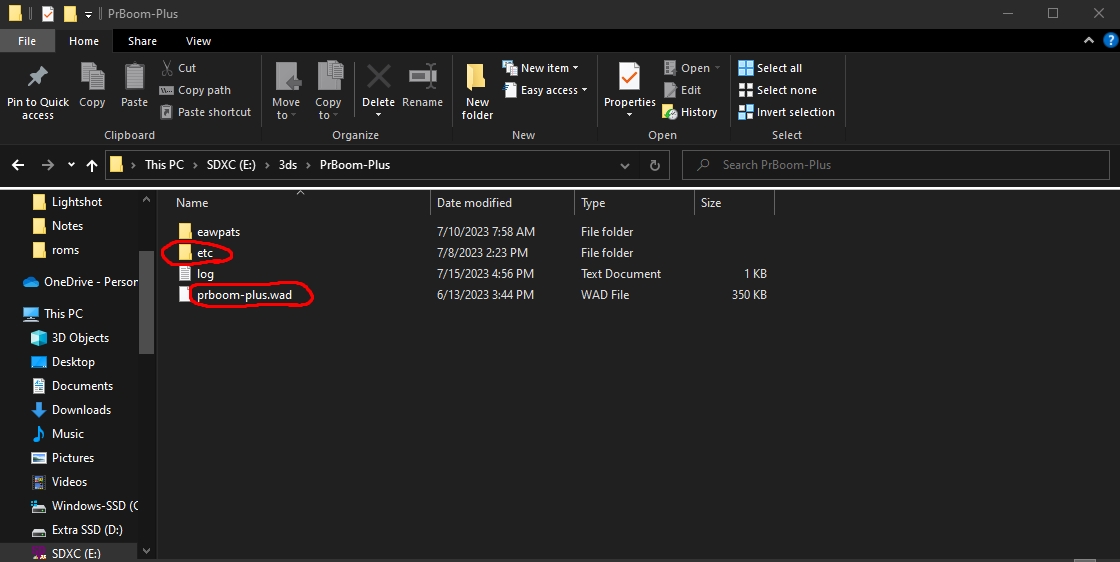This screenshot has height=562, width=1120.
Task: Click PrBoom-Plus in address breadcrumb
Action: pyautogui.click(x=355, y=165)
